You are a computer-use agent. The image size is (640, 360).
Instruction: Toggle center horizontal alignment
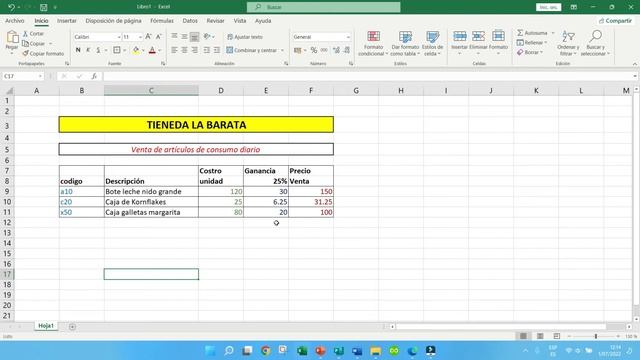[184, 50]
